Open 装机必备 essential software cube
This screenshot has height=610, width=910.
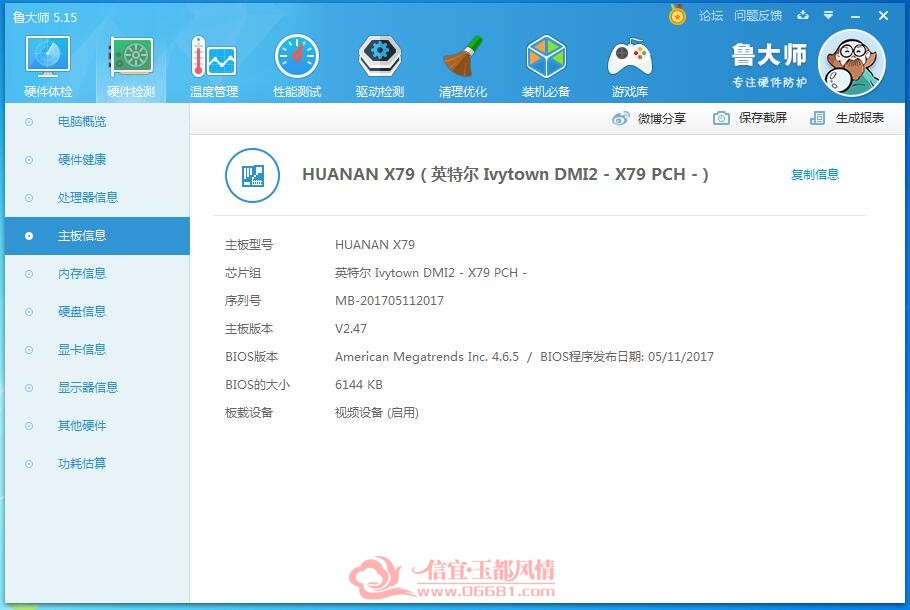(x=546, y=66)
